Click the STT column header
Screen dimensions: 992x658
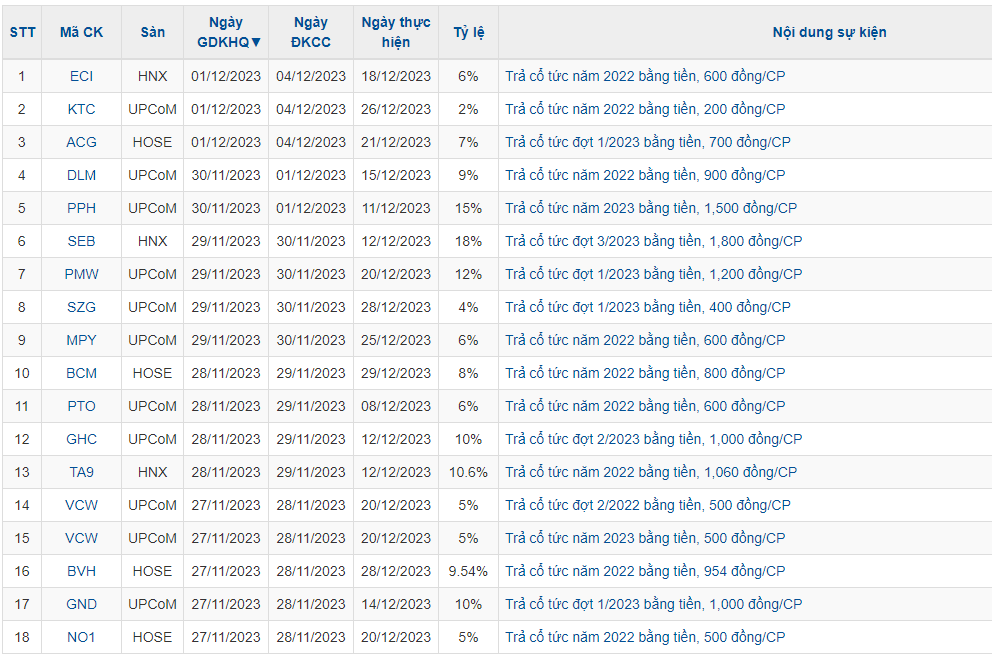coord(22,32)
